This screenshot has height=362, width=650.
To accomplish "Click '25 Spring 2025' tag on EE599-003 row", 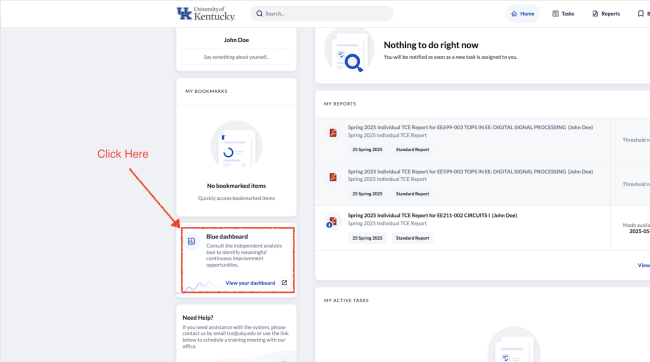I will 367,194.
